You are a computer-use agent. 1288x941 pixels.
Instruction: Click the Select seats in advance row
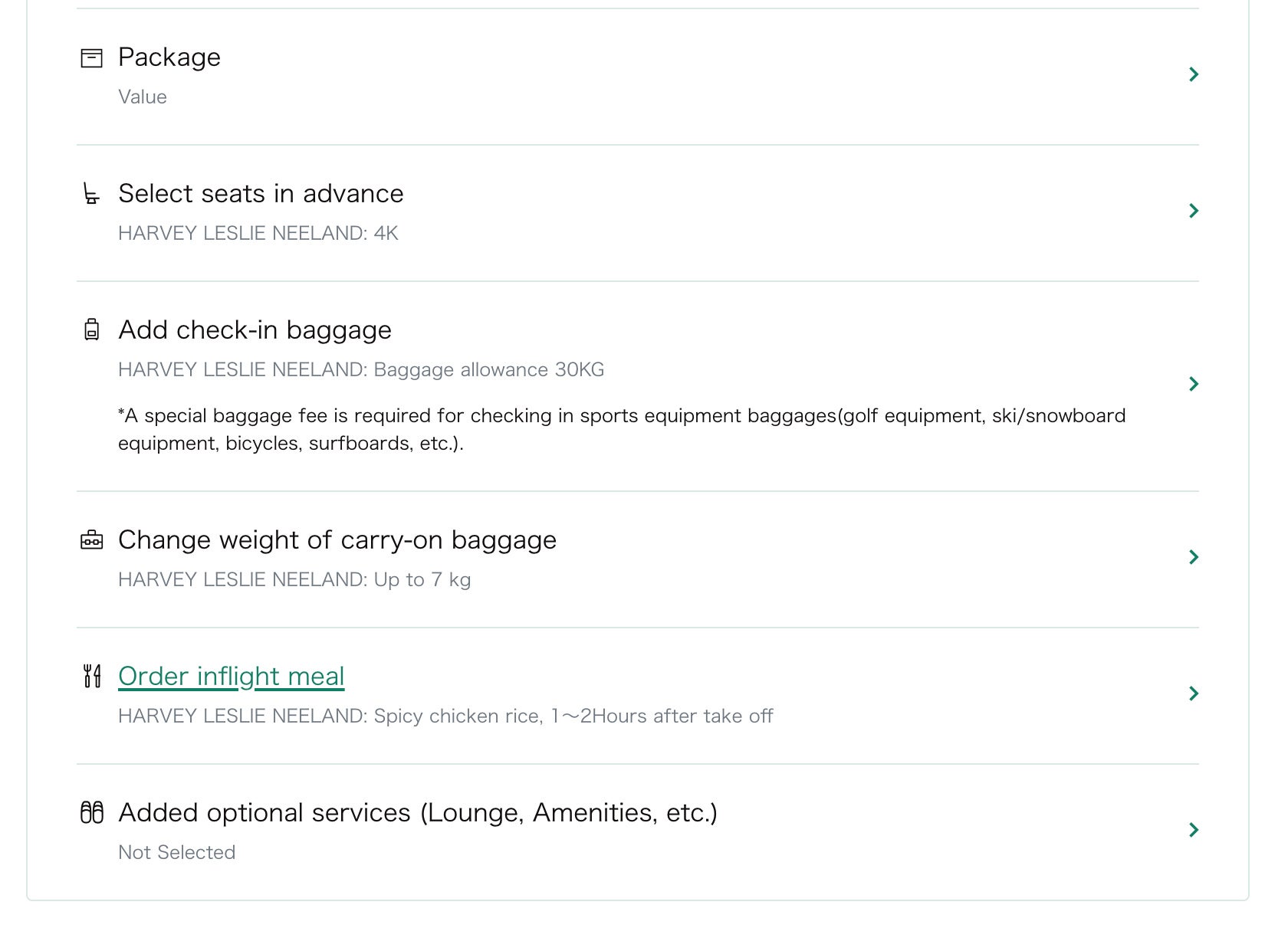[261, 194]
